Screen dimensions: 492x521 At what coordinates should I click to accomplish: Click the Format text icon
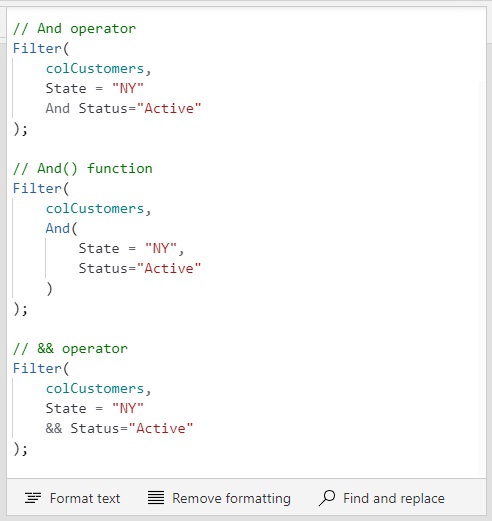pos(33,498)
